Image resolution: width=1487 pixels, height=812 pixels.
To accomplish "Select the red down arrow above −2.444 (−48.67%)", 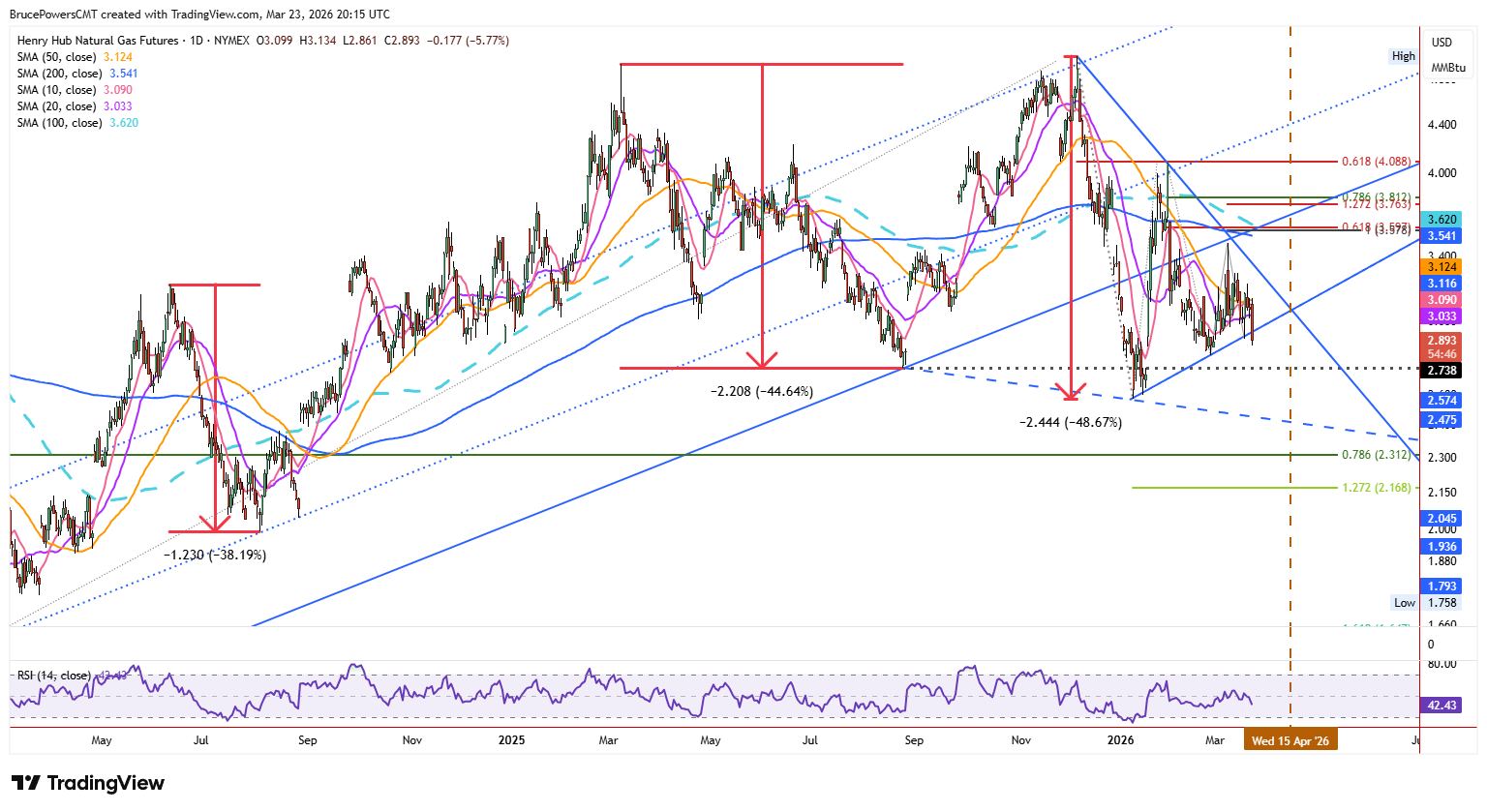I will coord(1071,228).
